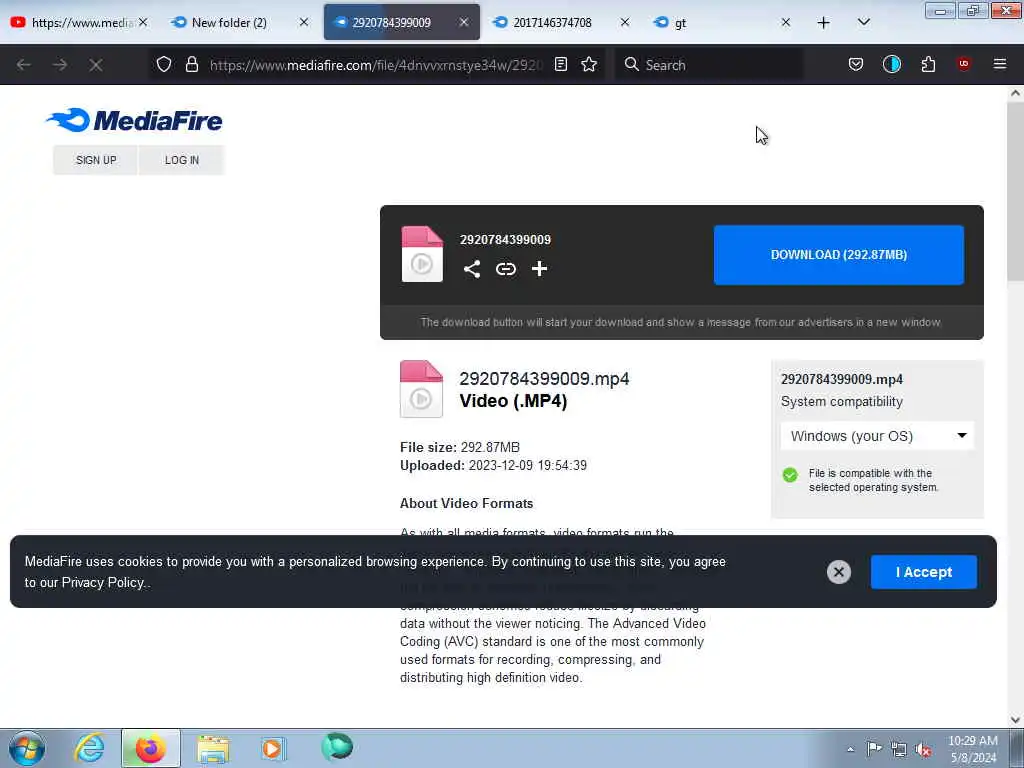Click the page vertical scrollbar thumb

[x=1015, y=193]
